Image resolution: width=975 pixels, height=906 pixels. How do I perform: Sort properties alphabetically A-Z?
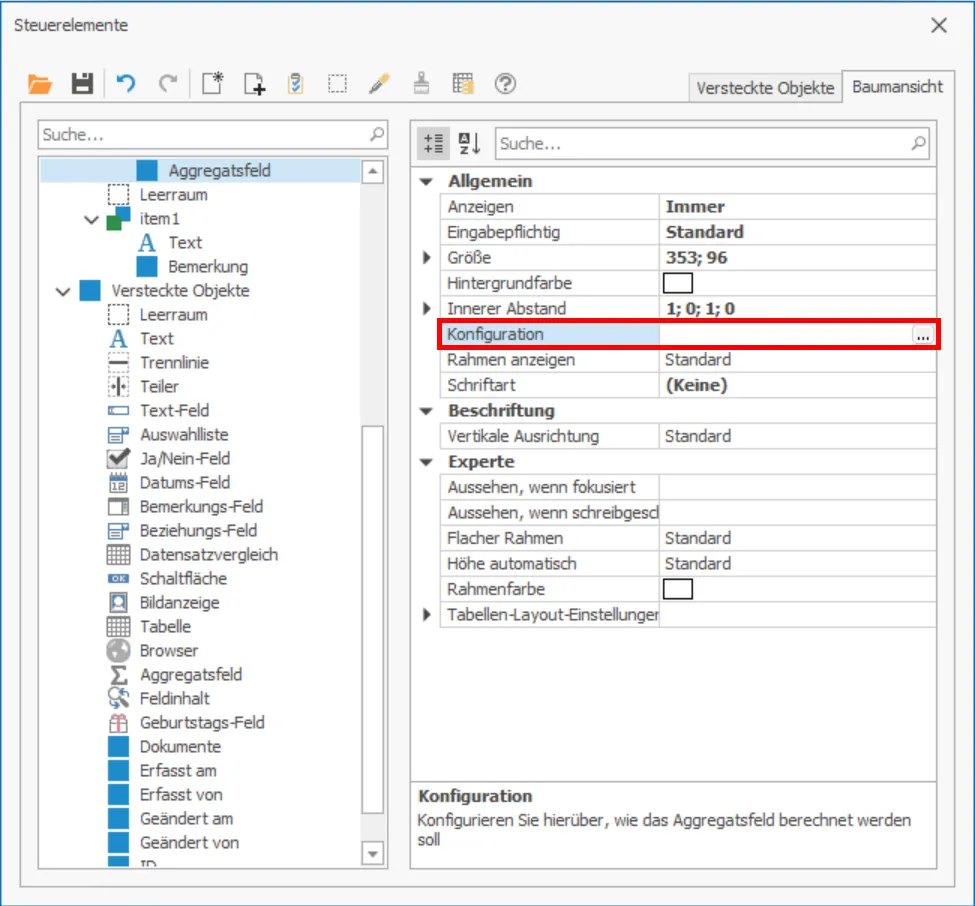(x=469, y=143)
